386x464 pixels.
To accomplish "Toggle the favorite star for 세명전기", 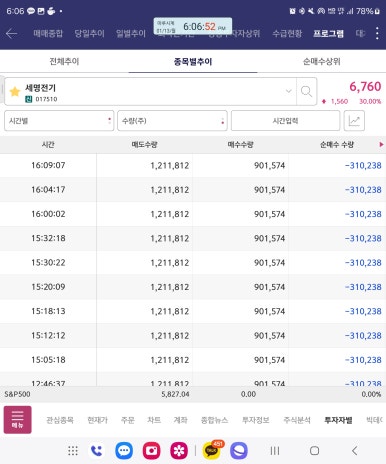I will 15,91.
